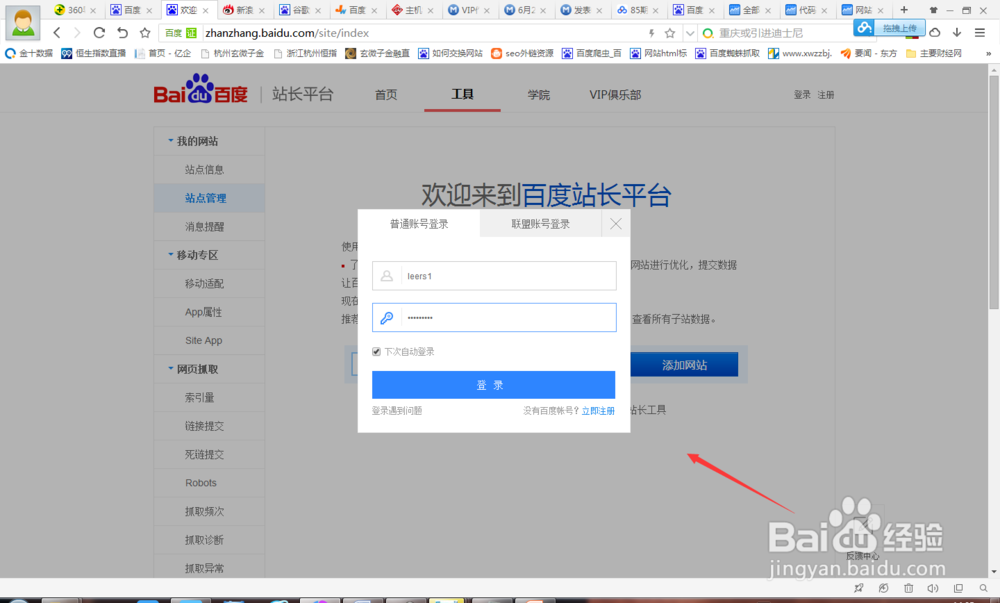Click the user avatar at top-left of browser
Viewport: 1000px width, 603px height.
[23, 22]
